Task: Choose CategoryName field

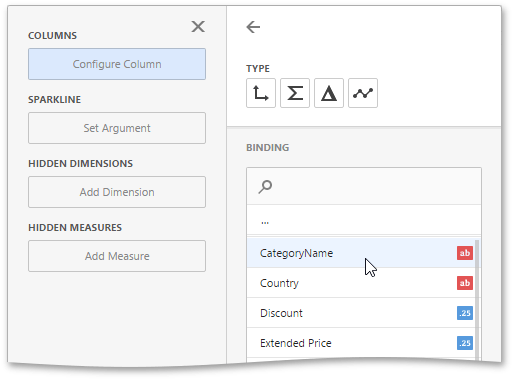Action: 361,253
